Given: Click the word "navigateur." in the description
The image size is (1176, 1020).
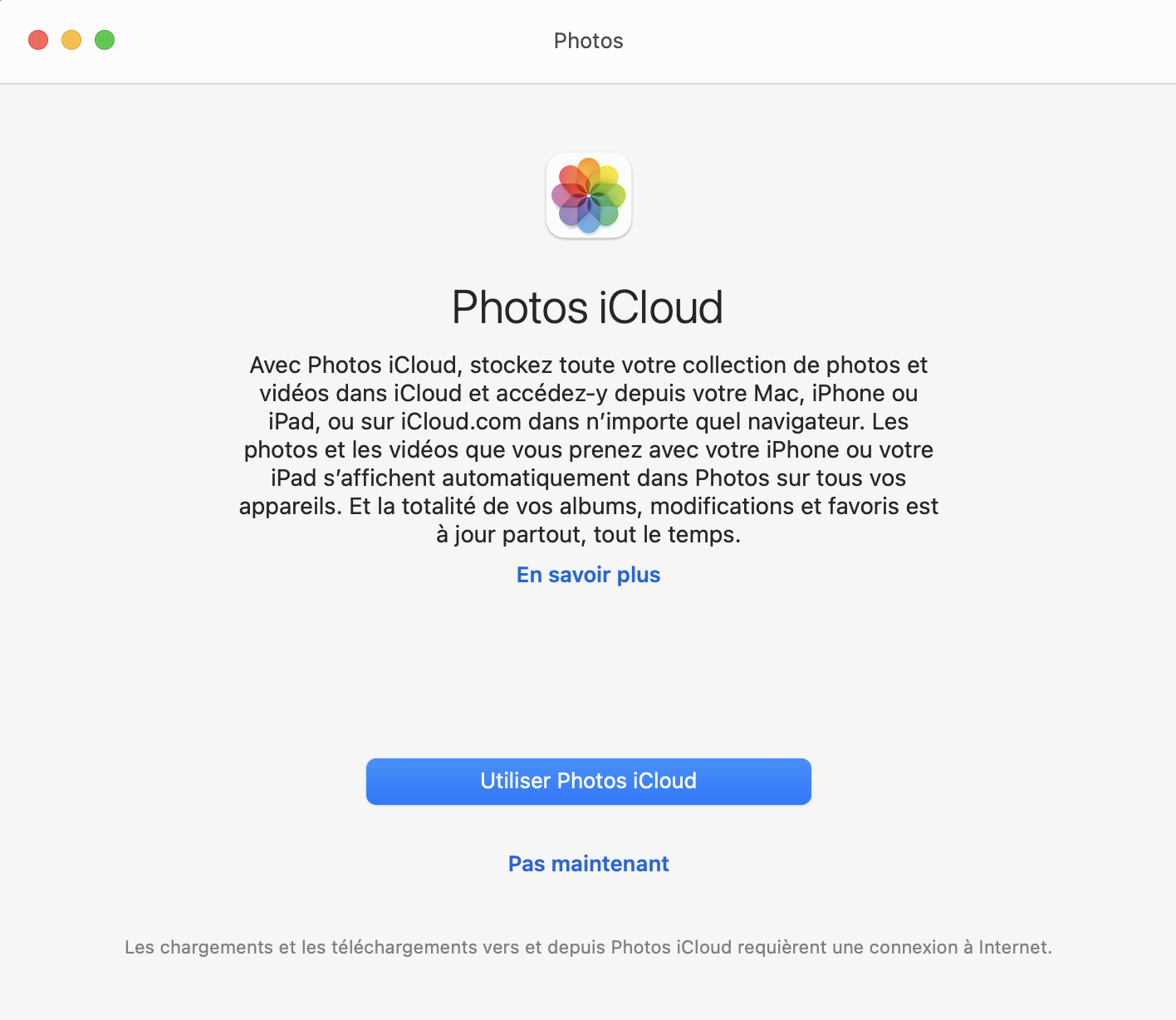Looking at the screenshot, I should (806, 422).
